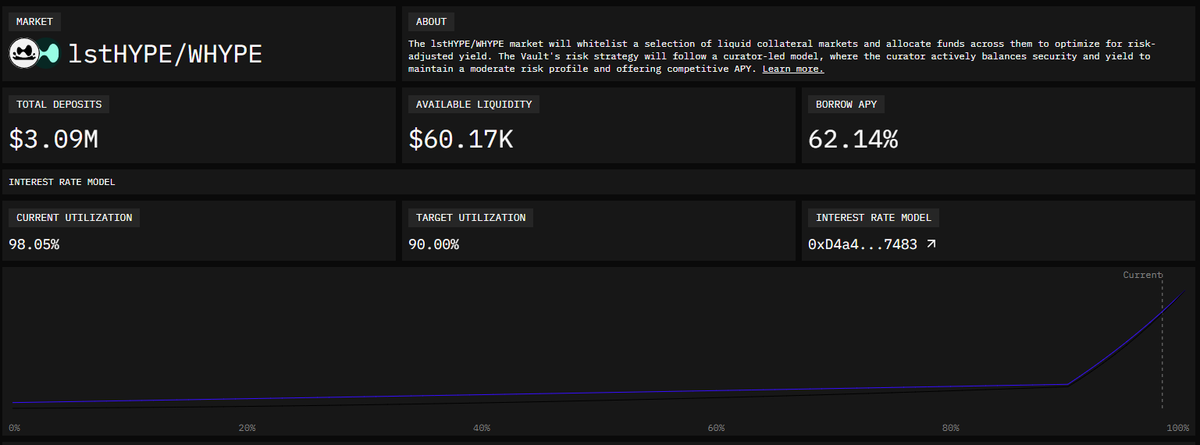The height and width of the screenshot is (445, 1200).
Task: Click the About description paragraph
Action: (x=782, y=57)
